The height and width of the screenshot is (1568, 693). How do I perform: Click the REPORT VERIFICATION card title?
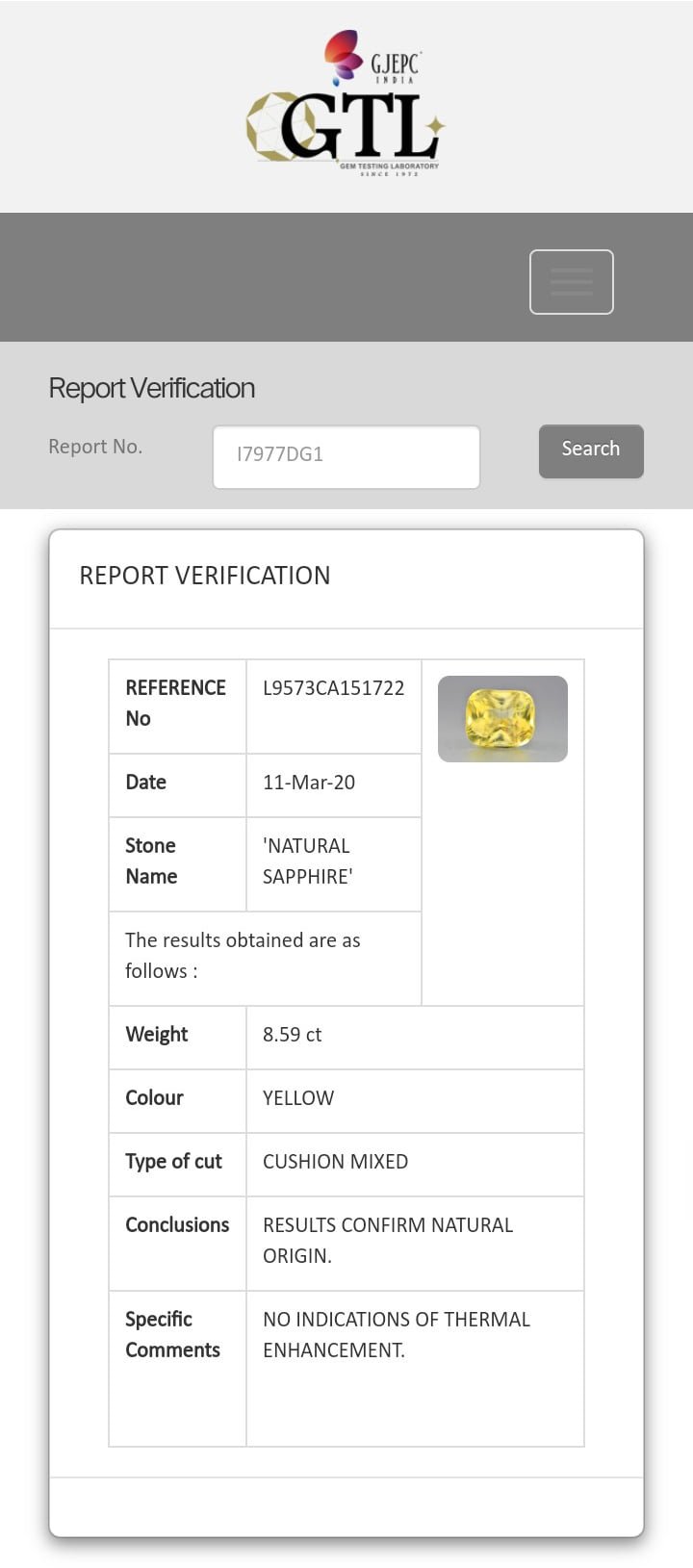(204, 576)
